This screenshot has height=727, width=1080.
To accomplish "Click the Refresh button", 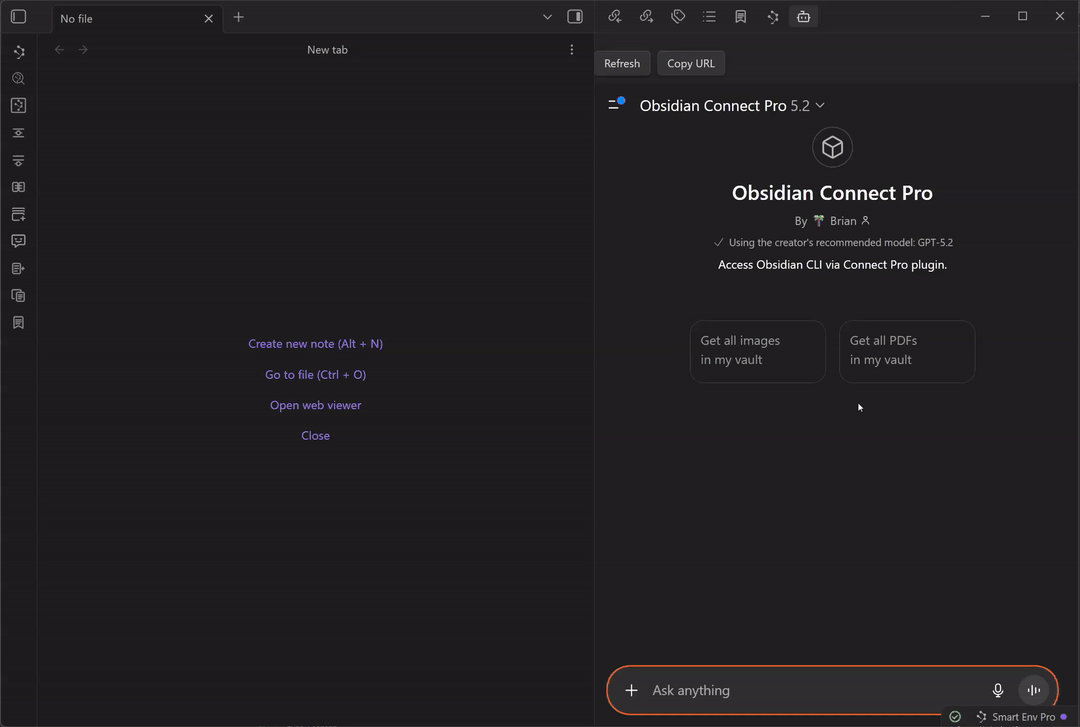I will [622, 63].
